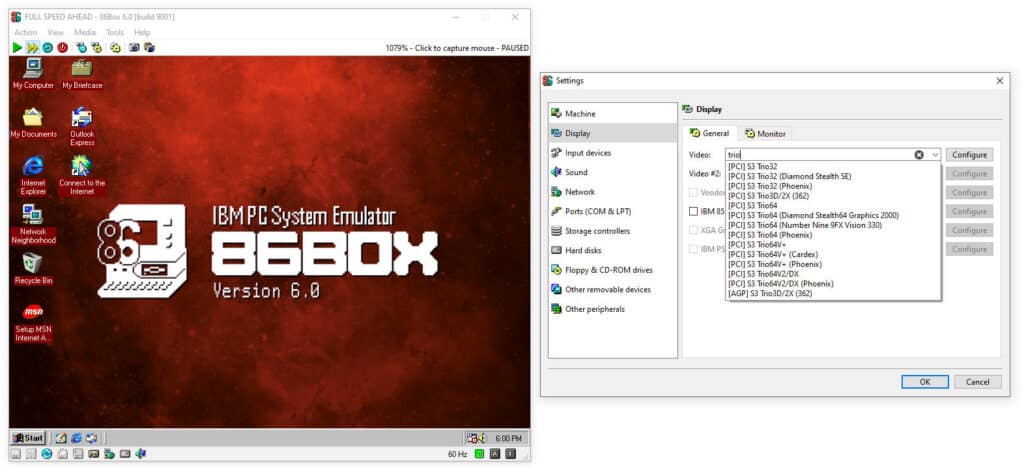Click the green Run/Resume toolbar icon
Viewport: 1024px width, 470px height.
click(x=17, y=48)
